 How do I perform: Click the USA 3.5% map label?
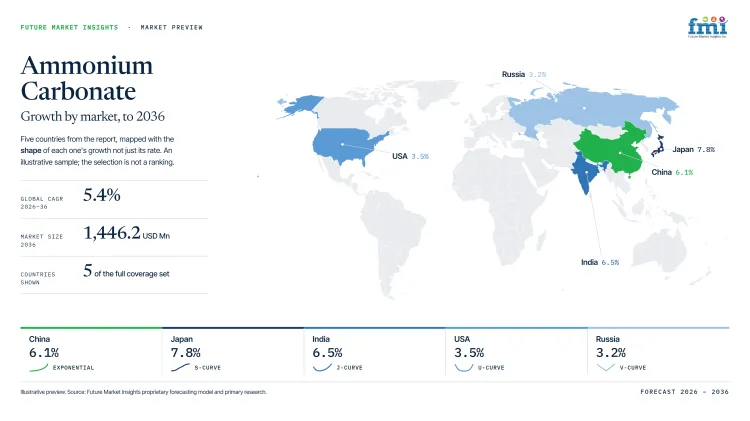[410, 156]
